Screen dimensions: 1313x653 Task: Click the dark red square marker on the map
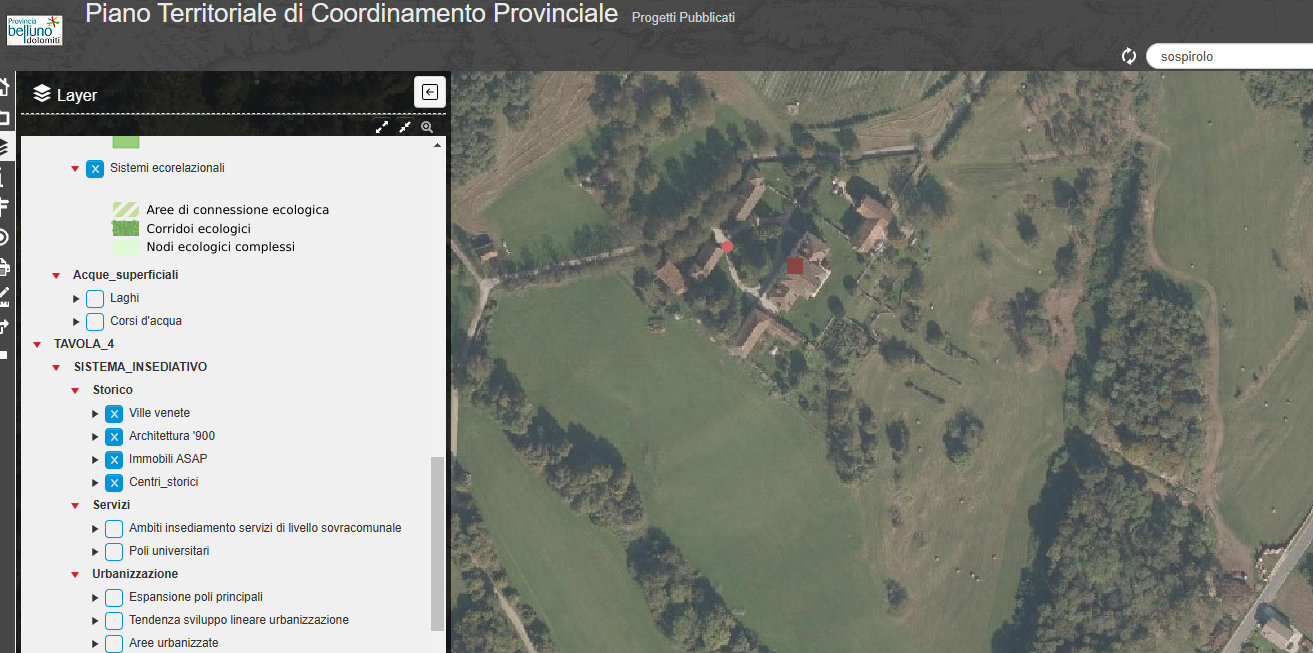[x=795, y=265]
